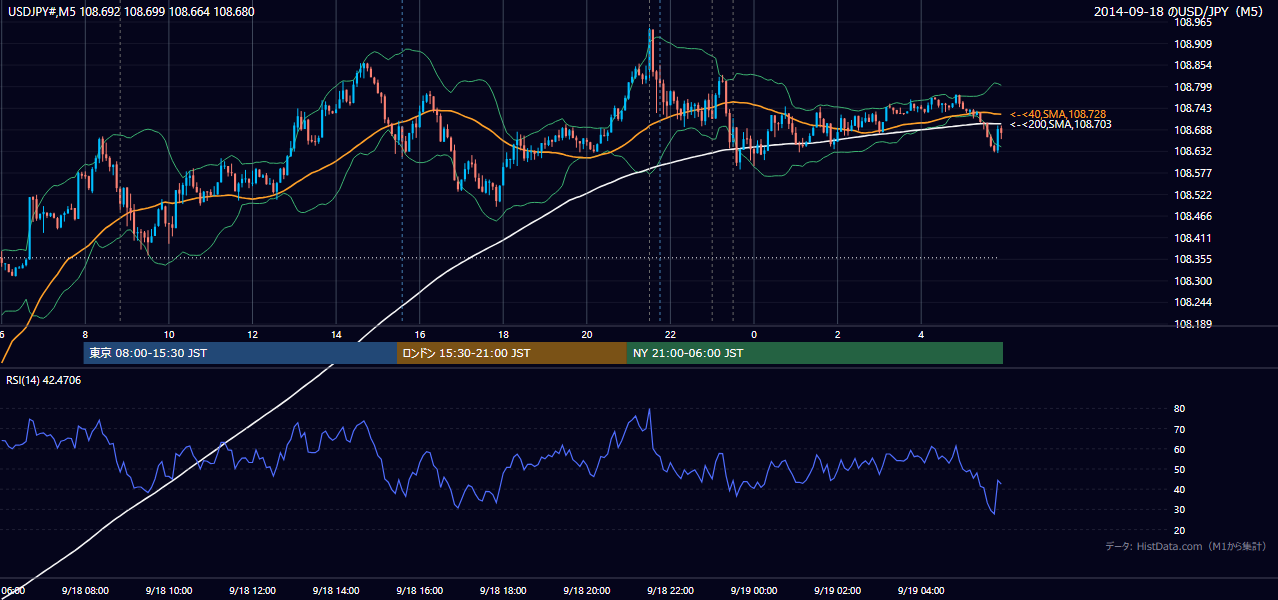
Task: Click price axis value 108.743
Action: pyautogui.click(x=1193, y=108)
